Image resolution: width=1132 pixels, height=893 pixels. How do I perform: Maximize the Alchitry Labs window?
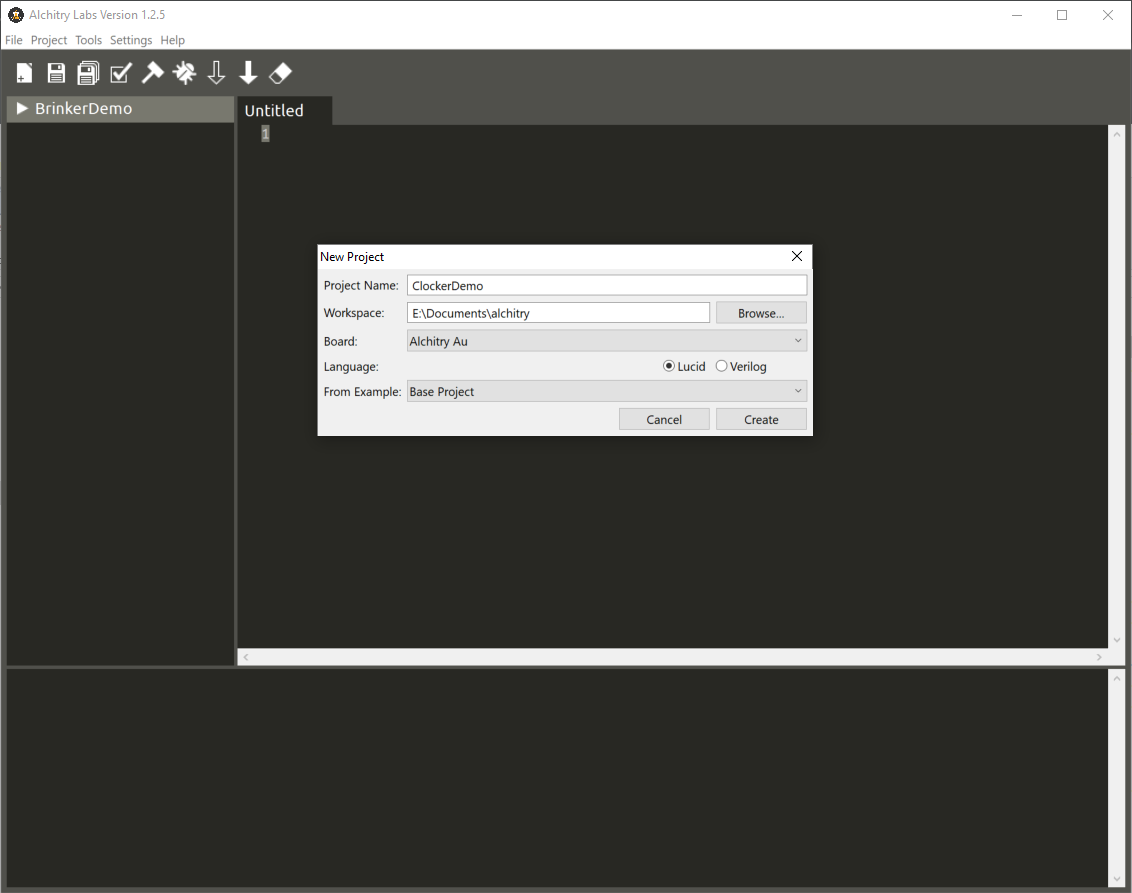pyautogui.click(x=1062, y=15)
